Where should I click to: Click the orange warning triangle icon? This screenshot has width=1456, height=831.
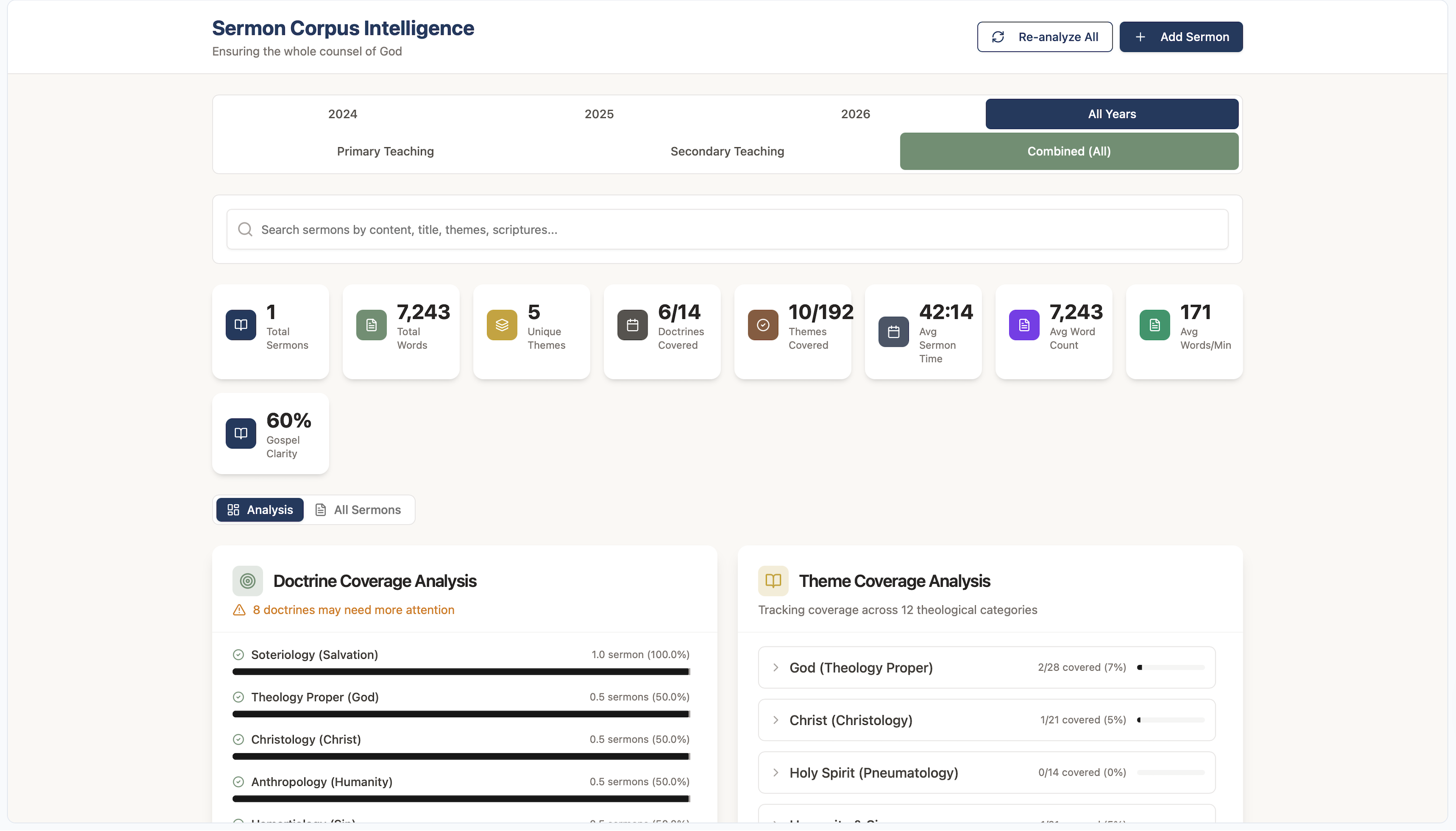tap(239, 610)
